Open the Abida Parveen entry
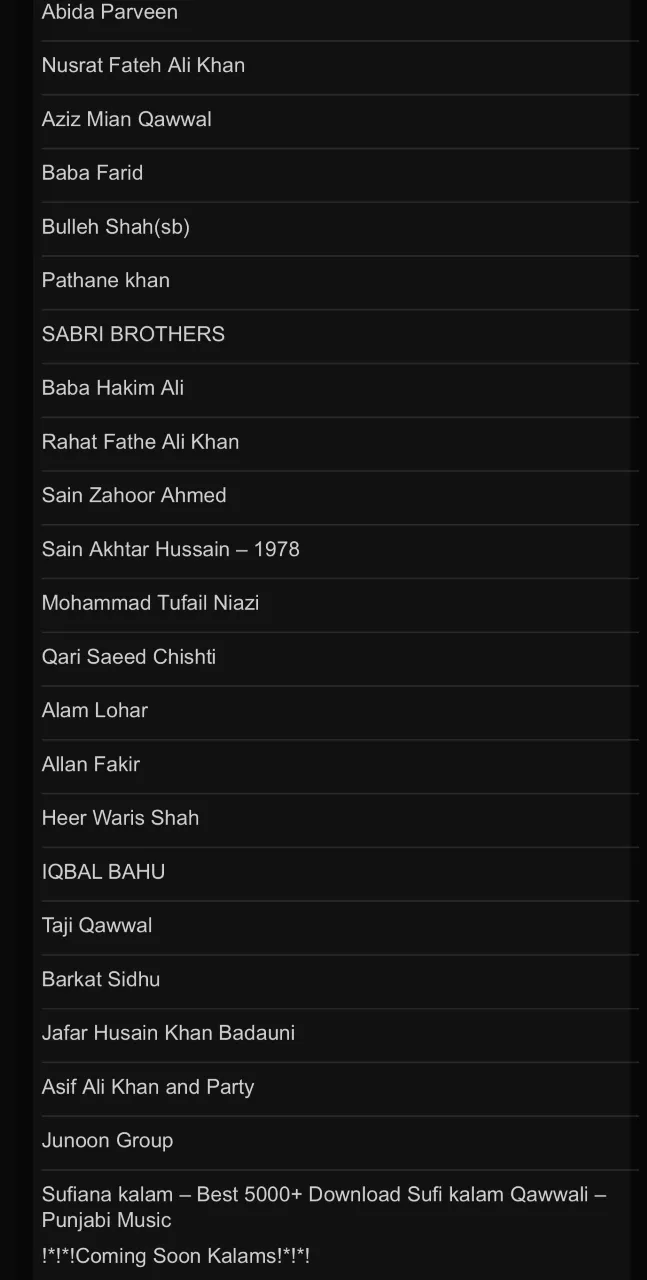The height and width of the screenshot is (1280, 647). click(x=109, y=12)
